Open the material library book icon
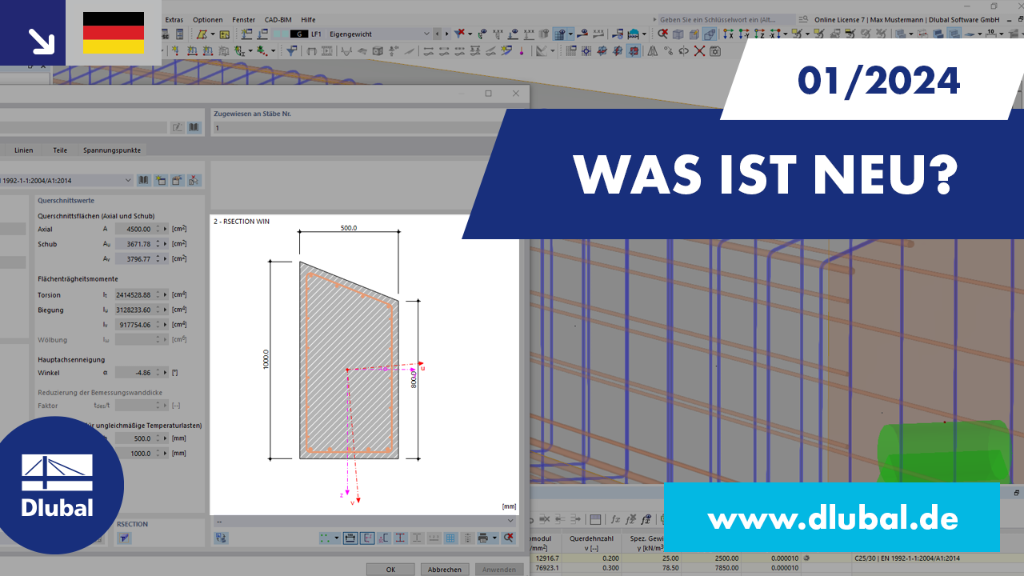The height and width of the screenshot is (576, 1024). click(144, 180)
